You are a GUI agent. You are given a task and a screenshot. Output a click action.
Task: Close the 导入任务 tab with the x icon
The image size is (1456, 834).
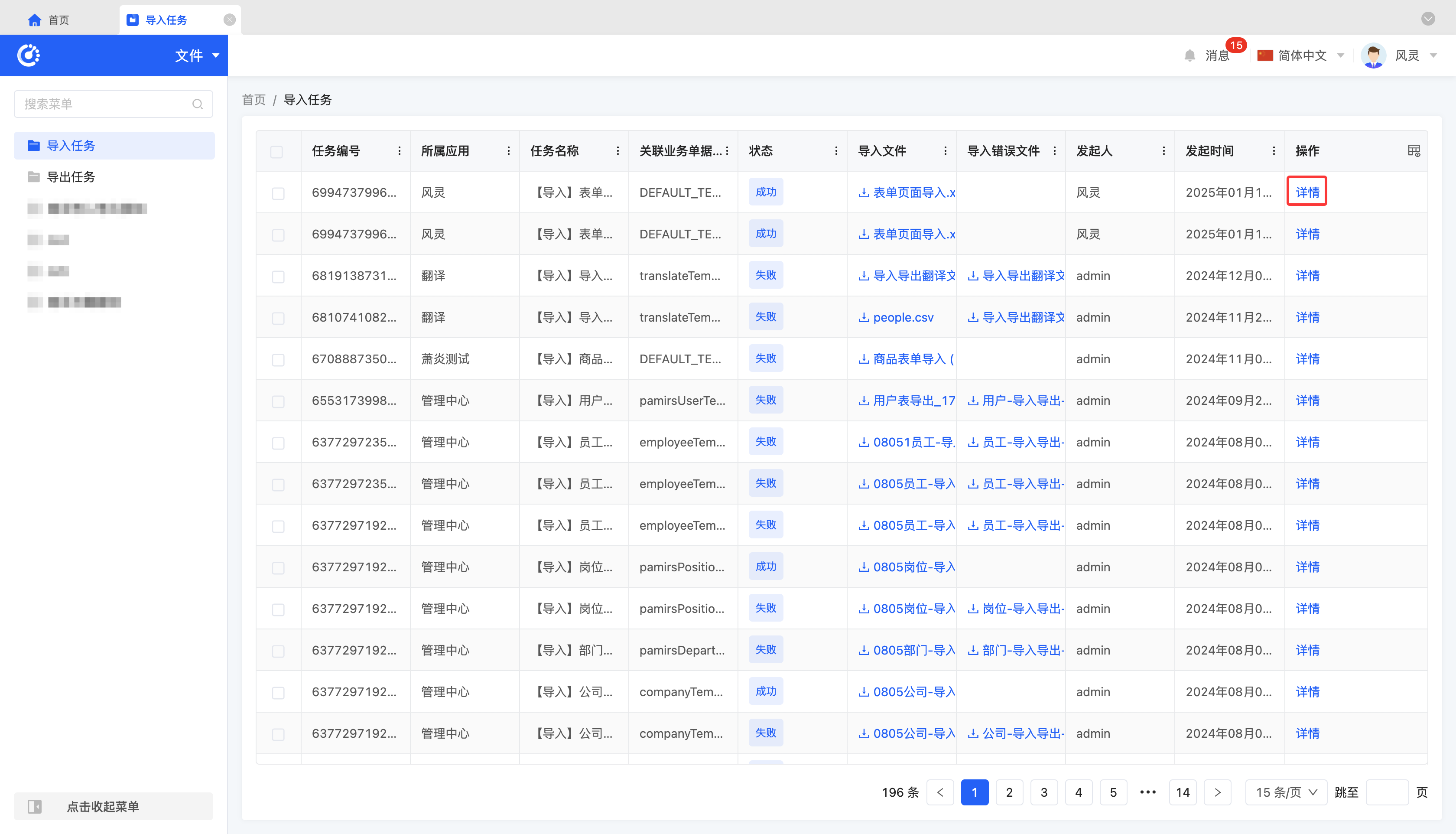[x=230, y=20]
